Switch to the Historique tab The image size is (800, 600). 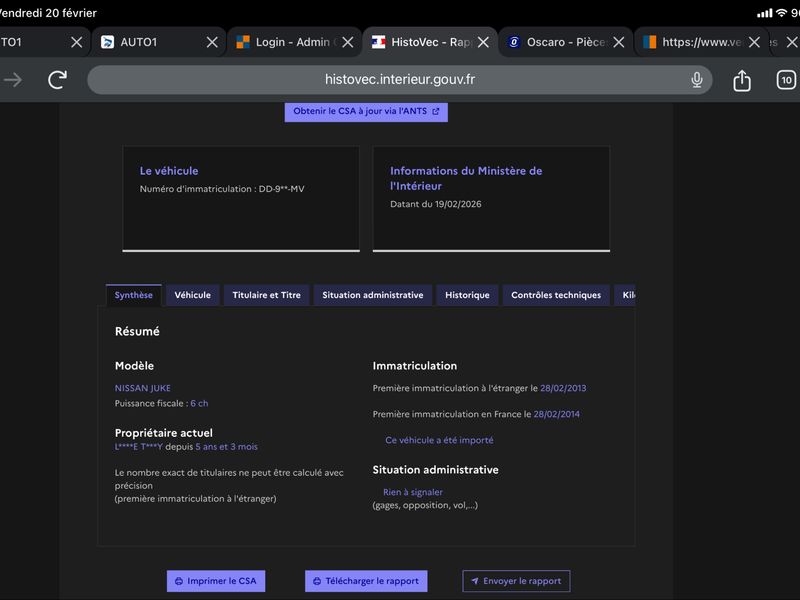(467, 295)
